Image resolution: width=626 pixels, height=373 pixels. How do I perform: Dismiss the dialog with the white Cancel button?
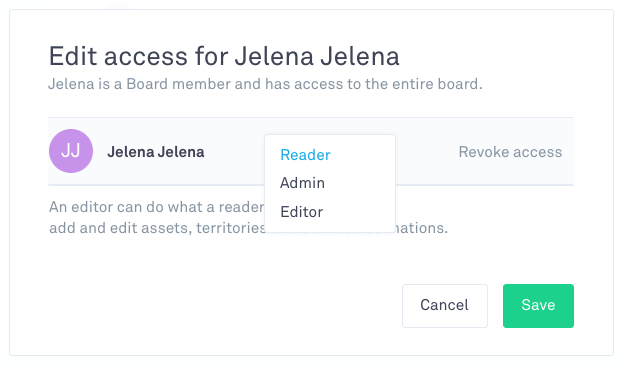point(445,306)
